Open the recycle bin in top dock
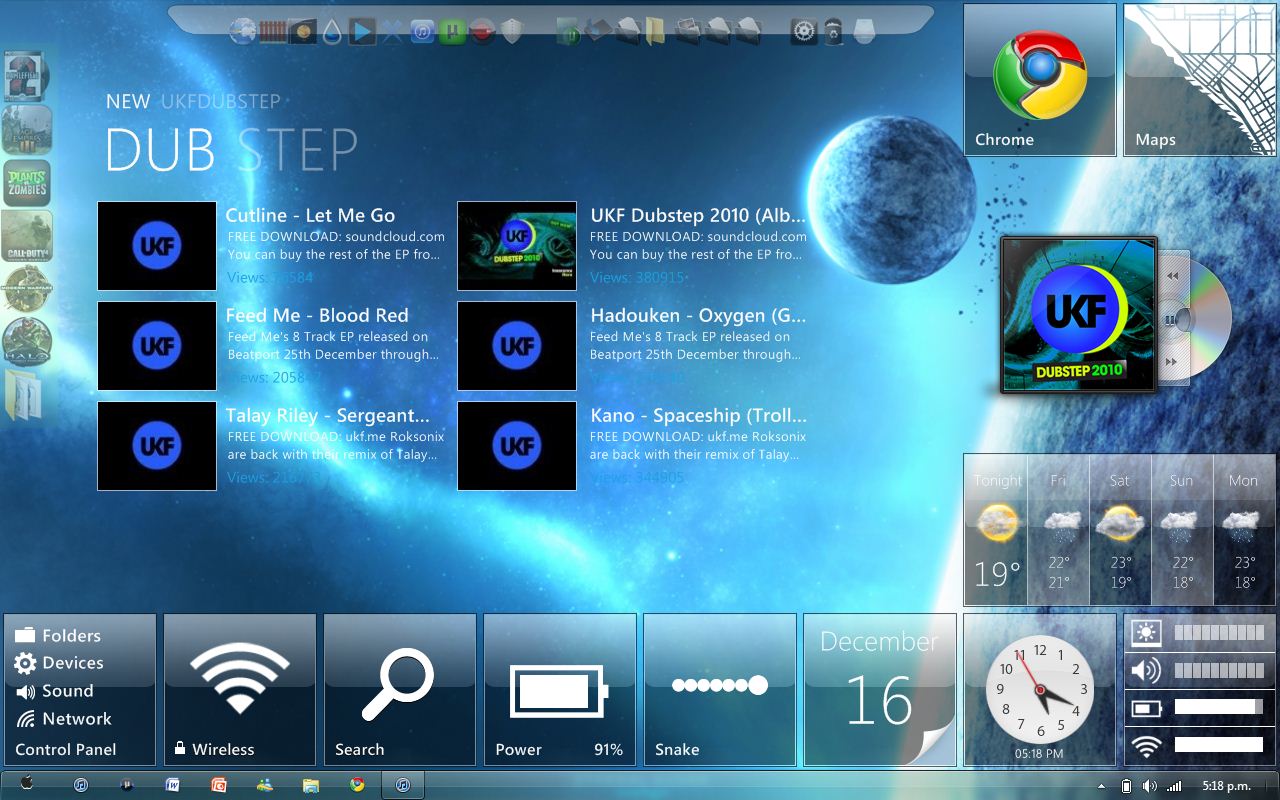The width and height of the screenshot is (1280, 800). [834, 32]
